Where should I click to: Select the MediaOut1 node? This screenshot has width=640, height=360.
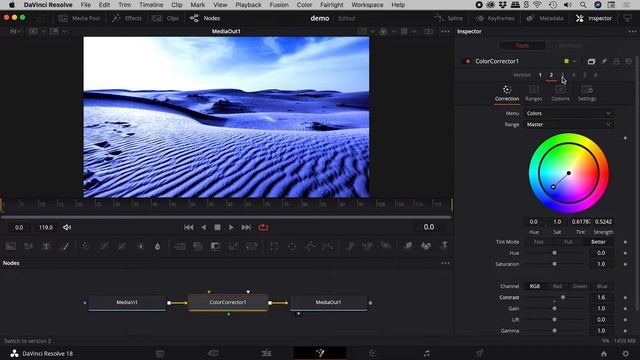328,302
